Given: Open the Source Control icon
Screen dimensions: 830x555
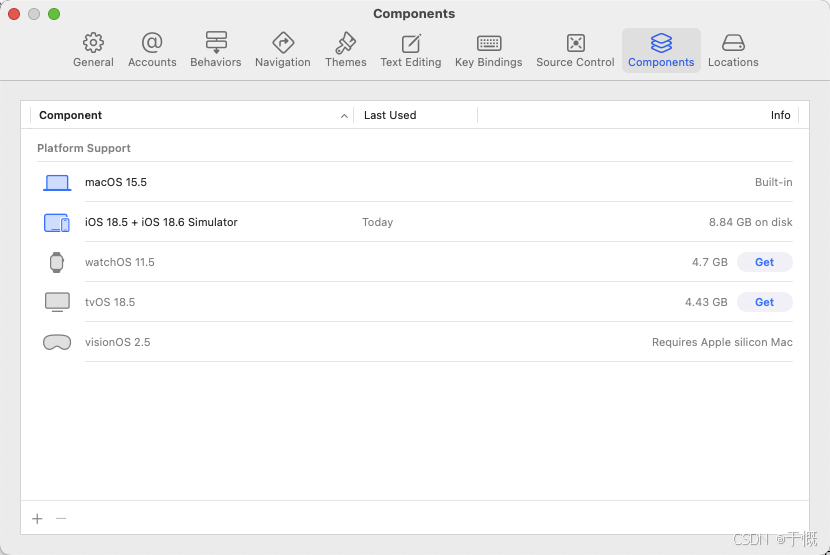Looking at the screenshot, I should pyautogui.click(x=575, y=43).
